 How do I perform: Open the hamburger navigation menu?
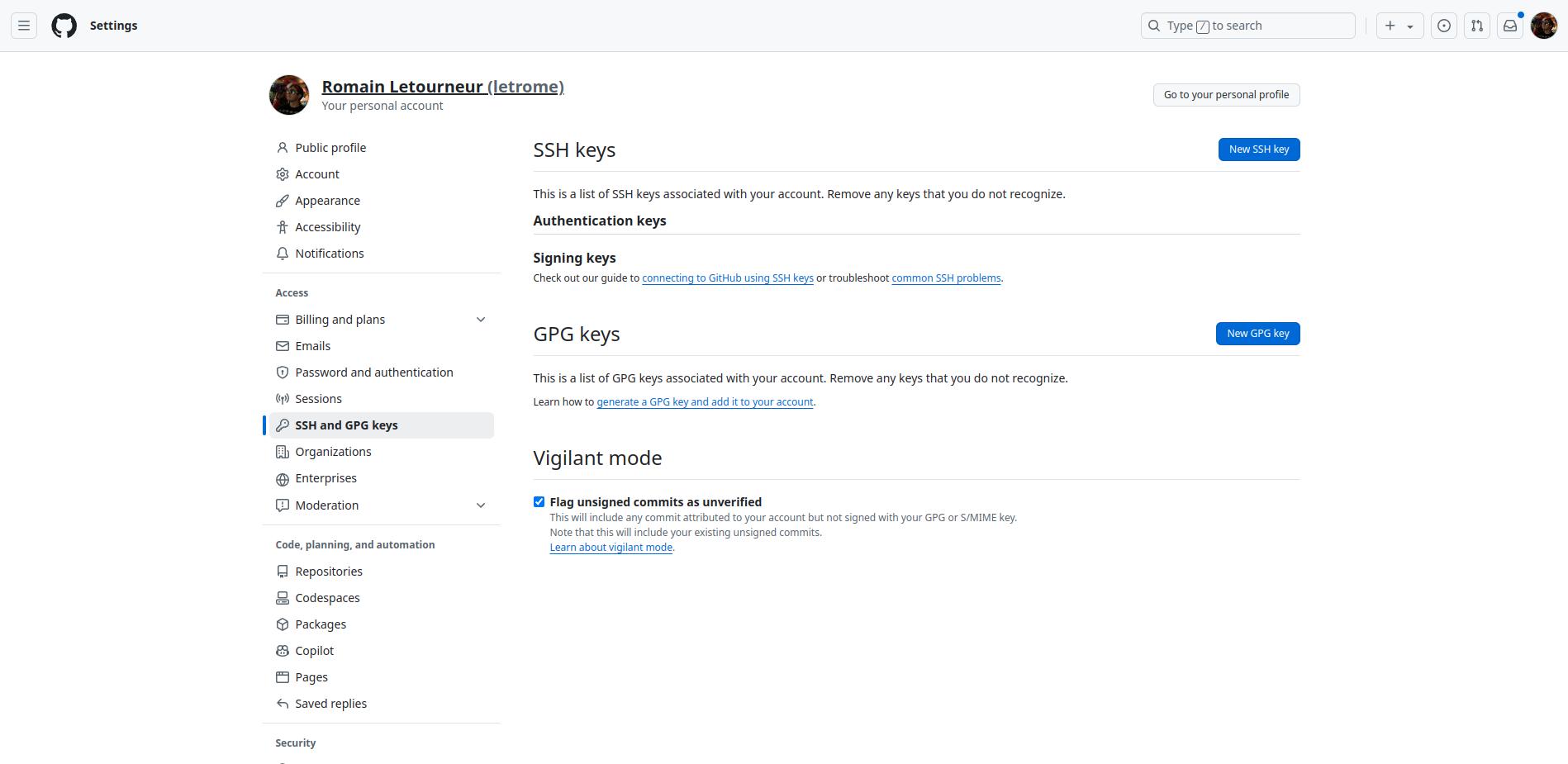pyautogui.click(x=23, y=25)
